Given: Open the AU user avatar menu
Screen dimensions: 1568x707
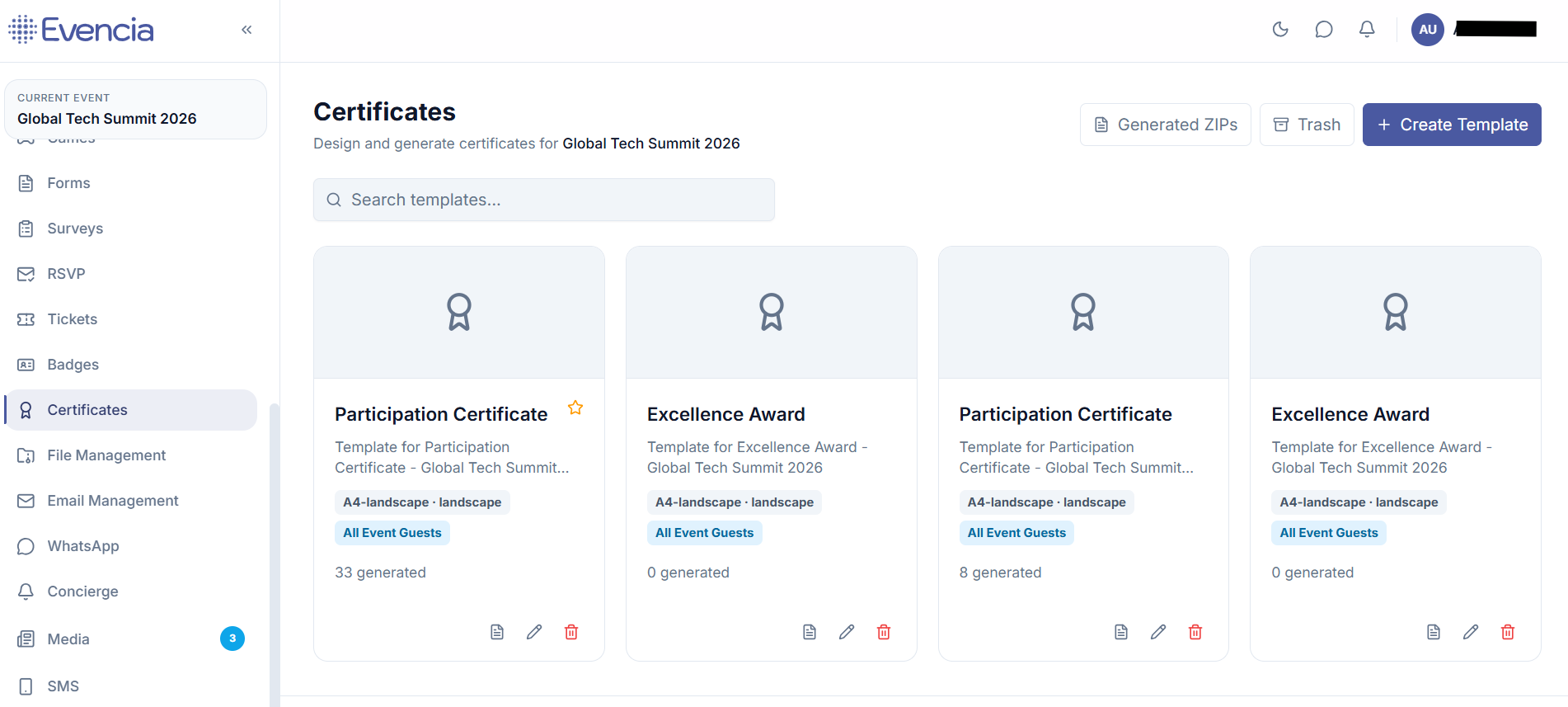Looking at the screenshot, I should point(1428,30).
